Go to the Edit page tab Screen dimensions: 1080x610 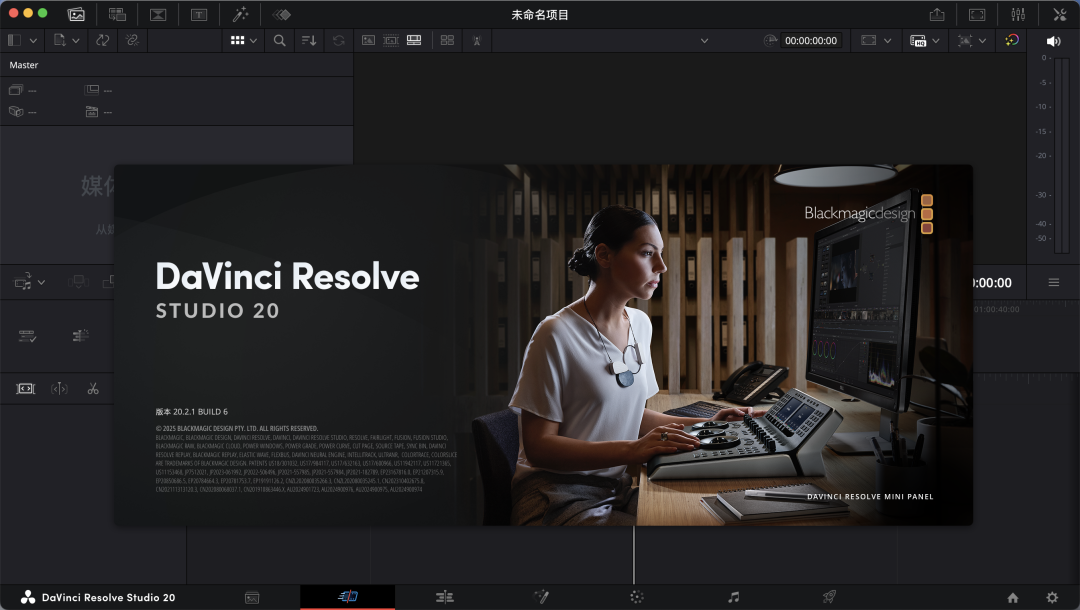pos(445,597)
